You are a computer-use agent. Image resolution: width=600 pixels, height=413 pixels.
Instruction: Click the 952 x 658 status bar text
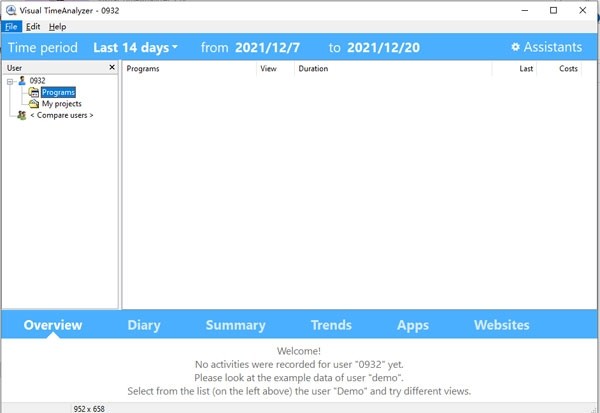pos(89,409)
